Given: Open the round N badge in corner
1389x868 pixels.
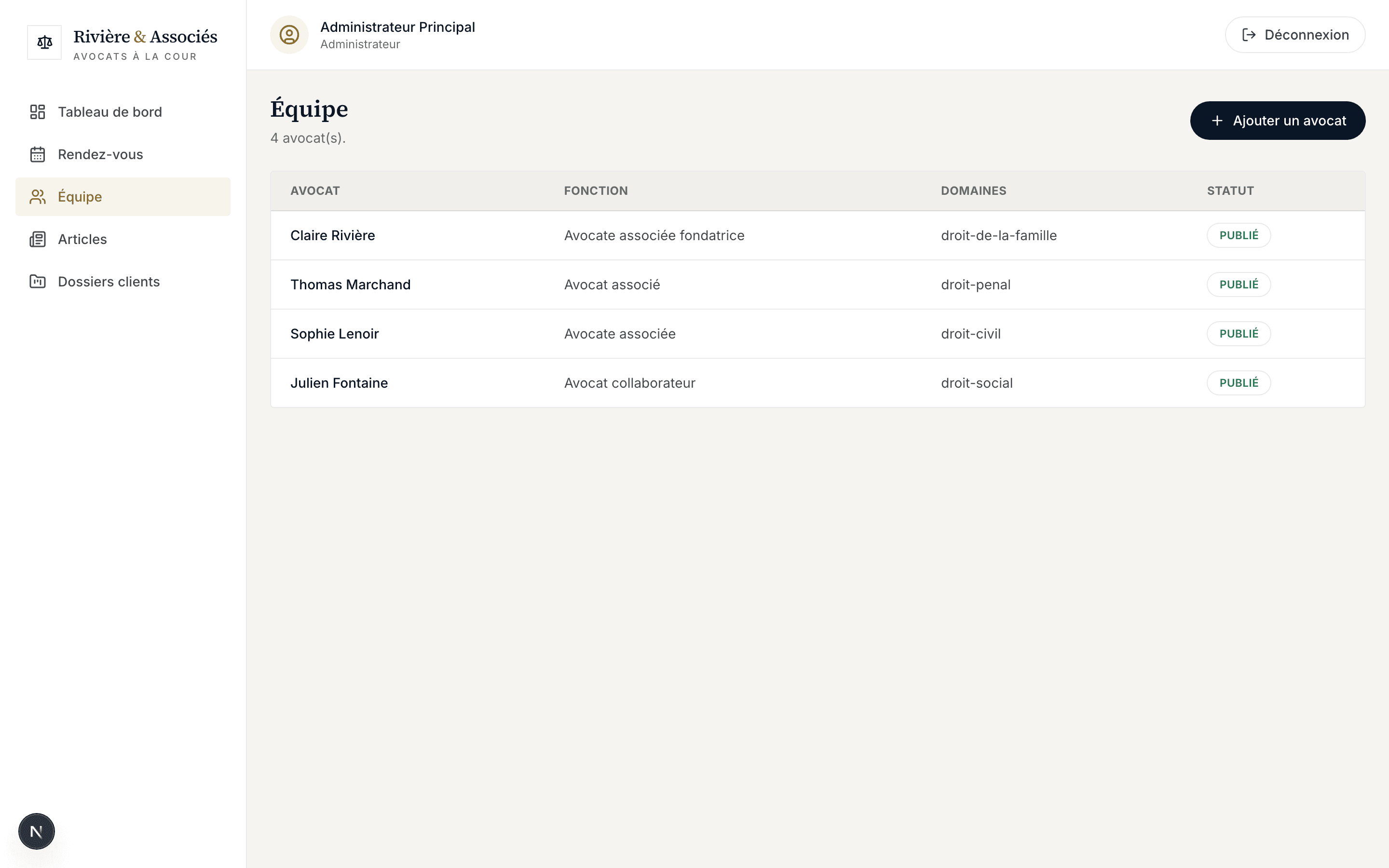Looking at the screenshot, I should [36, 831].
